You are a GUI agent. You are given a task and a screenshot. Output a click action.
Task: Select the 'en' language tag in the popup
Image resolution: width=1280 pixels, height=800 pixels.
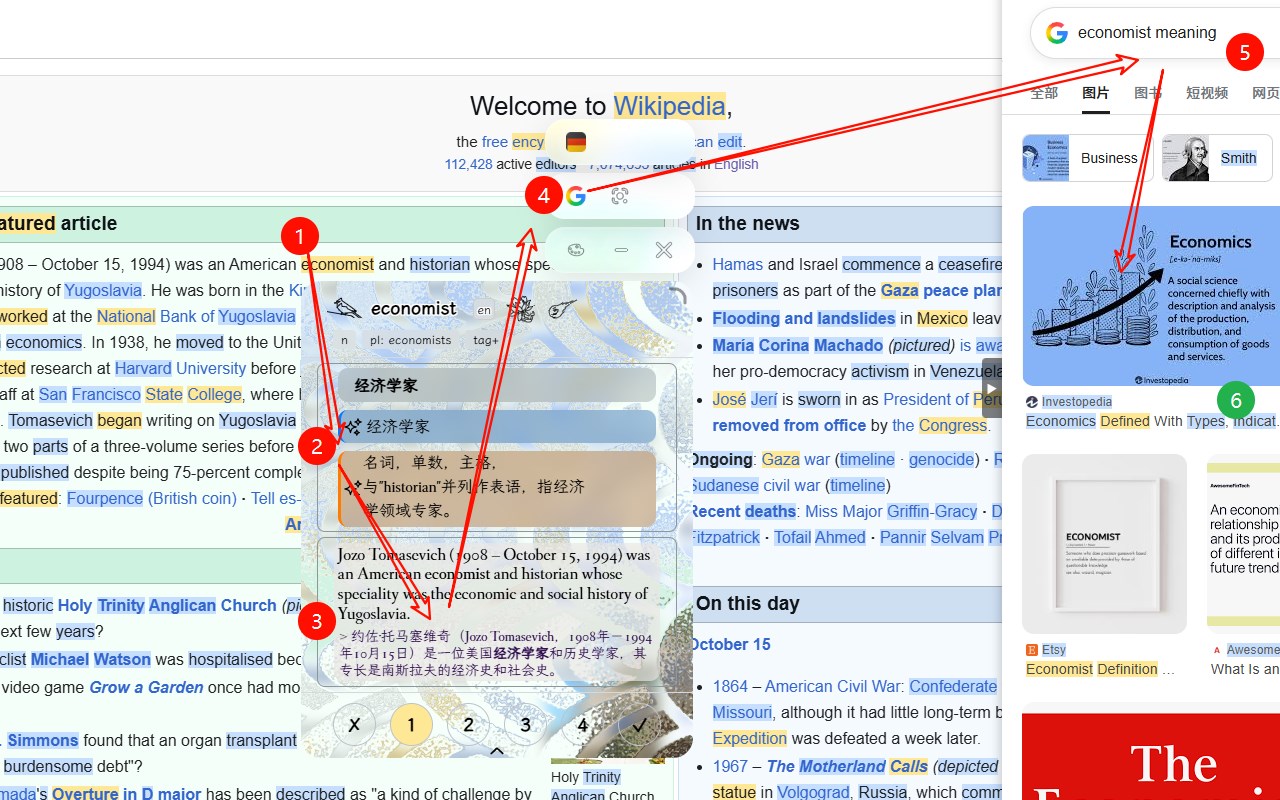pos(484,310)
